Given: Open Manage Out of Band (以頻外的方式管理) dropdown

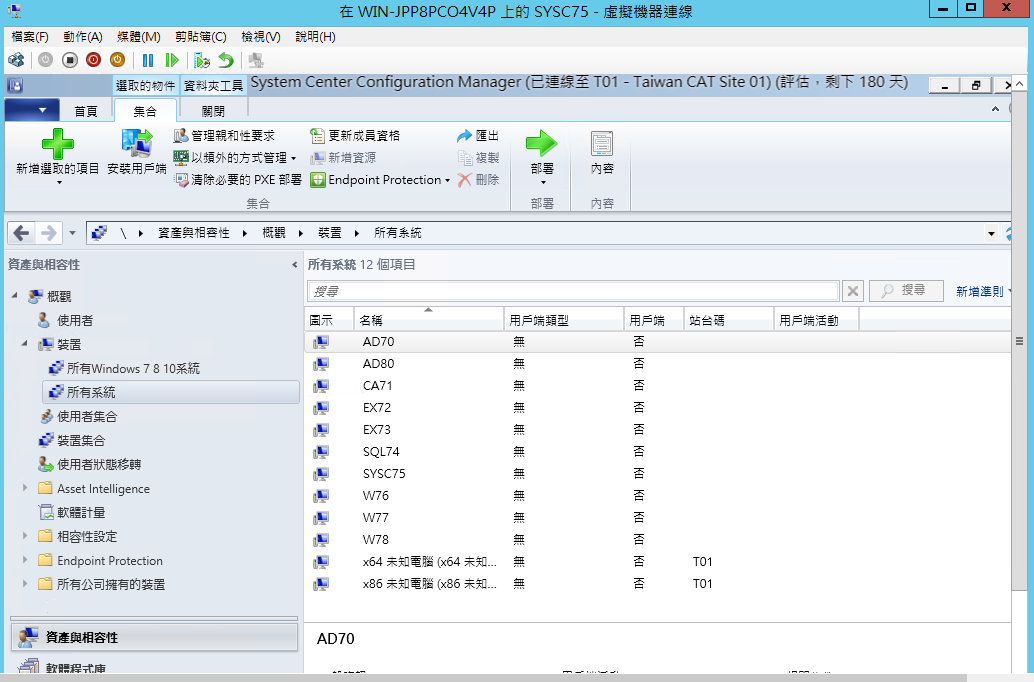Looking at the screenshot, I should click(x=235, y=158).
